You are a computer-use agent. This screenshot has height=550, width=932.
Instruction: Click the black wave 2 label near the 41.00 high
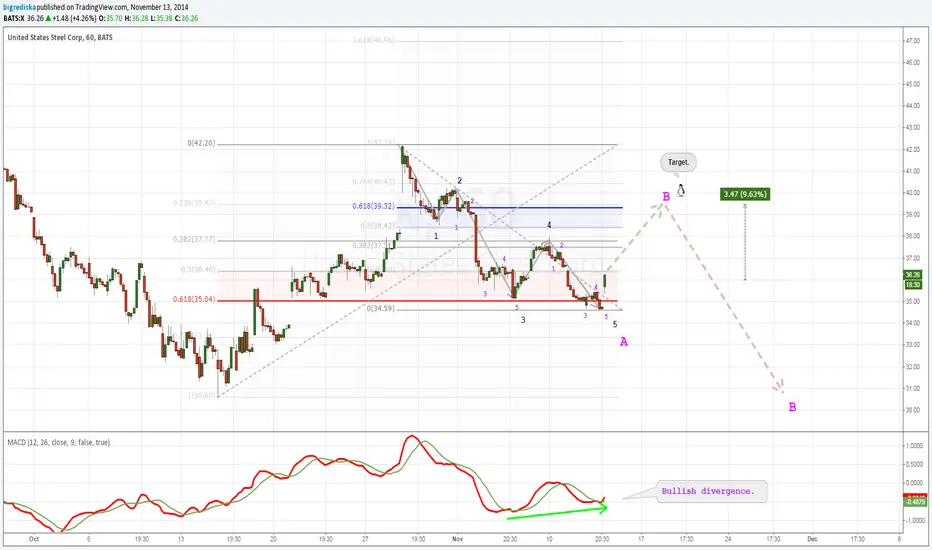tap(459, 181)
